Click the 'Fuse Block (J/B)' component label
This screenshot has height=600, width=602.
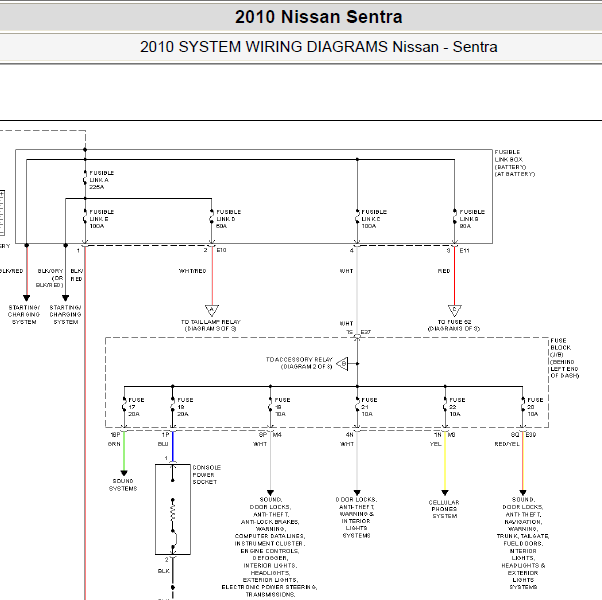[x=564, y=358]
